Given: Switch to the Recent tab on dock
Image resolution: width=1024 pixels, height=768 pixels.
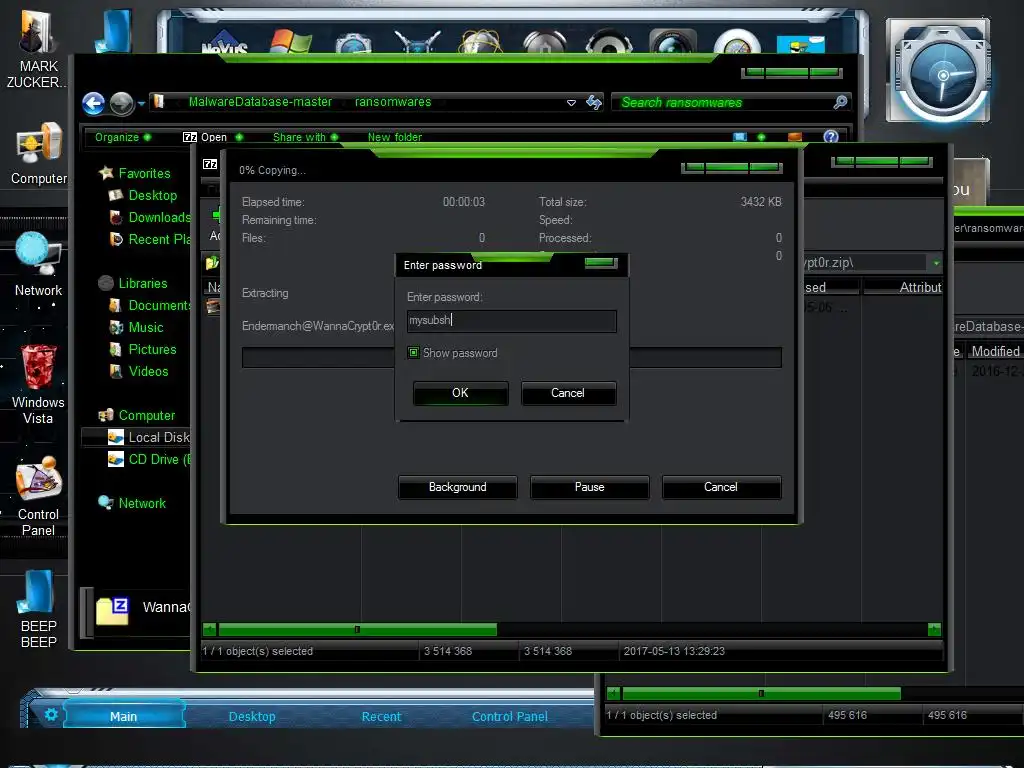Looking at the screenshot, I should [x=381, y=716].
